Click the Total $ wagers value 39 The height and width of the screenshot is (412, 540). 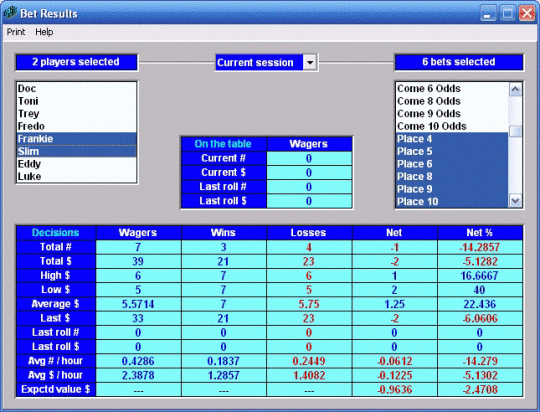138,261
